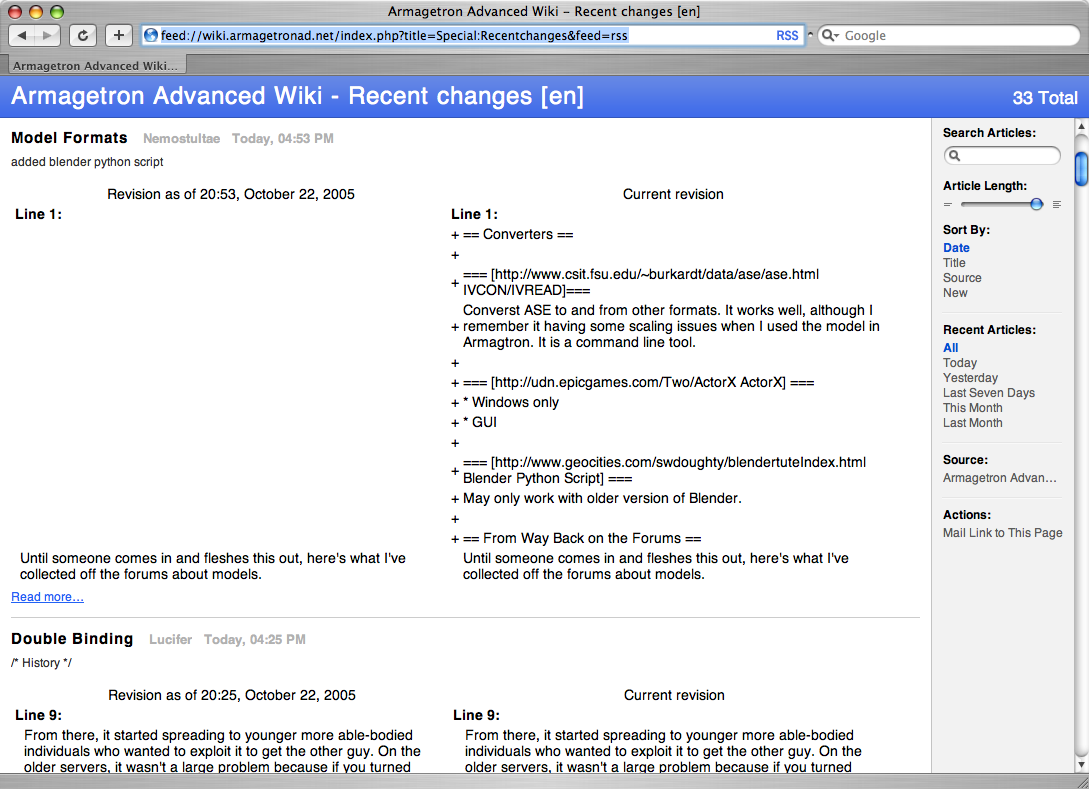Open Read more link under Model Formats
The width and height of the screenshot is (1089, 789).
(x=47, y=597)
